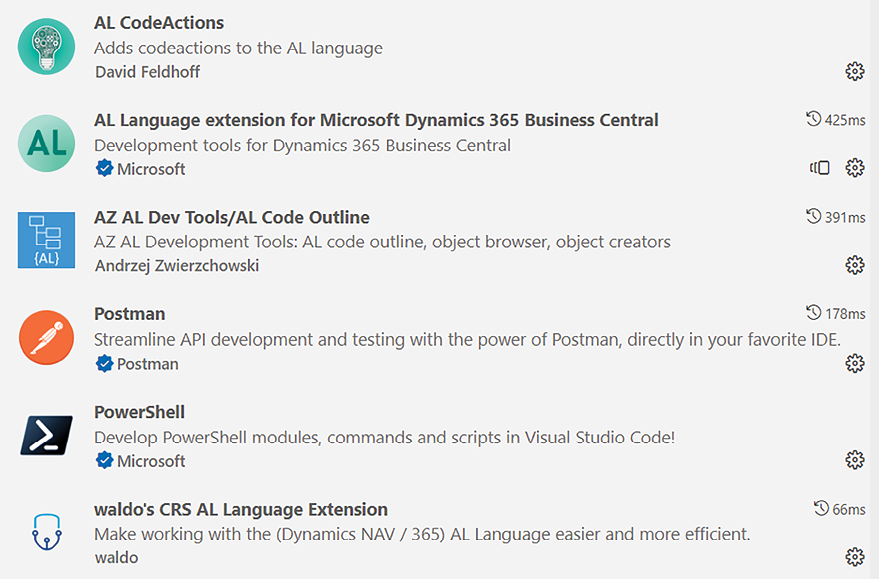The width and height of the screenshot is (879, 579).
Task: Click gear for waldo's CRS AL Language Extension
Action: coord(854,557)
